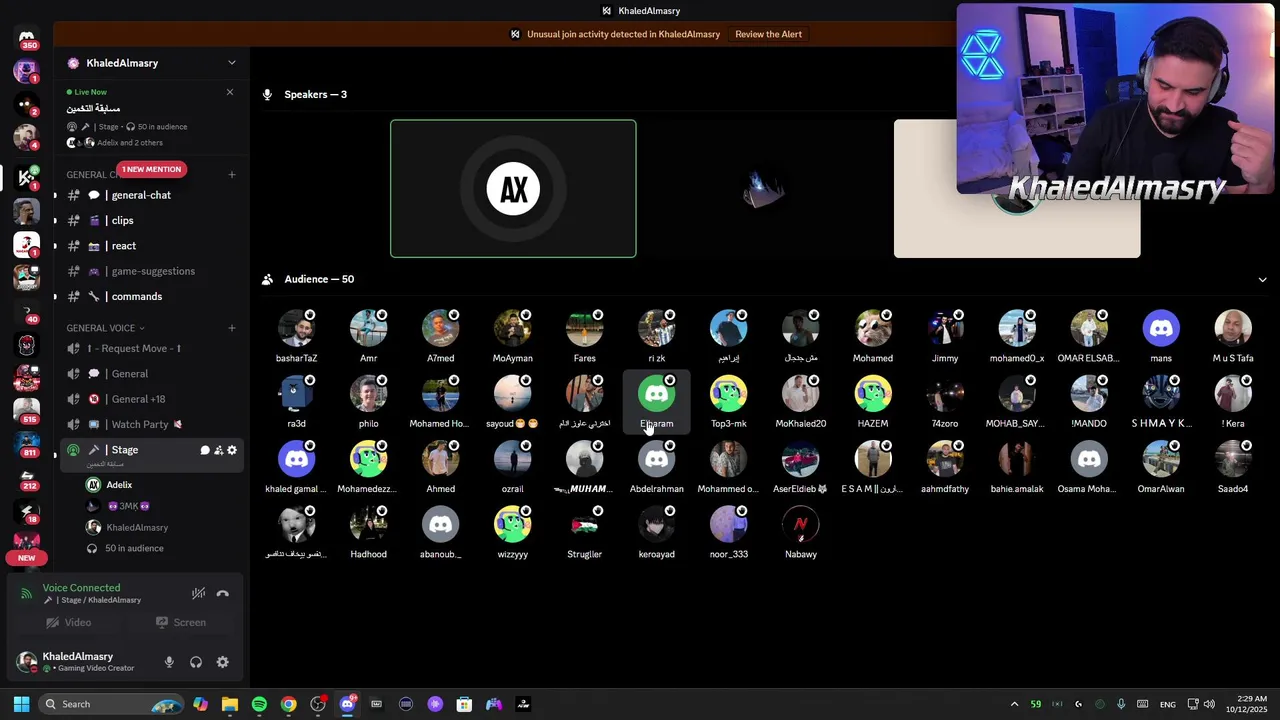Click the noise suppression waveform icon
Screen dimensions: 1280x720
(x=198, y=594)
